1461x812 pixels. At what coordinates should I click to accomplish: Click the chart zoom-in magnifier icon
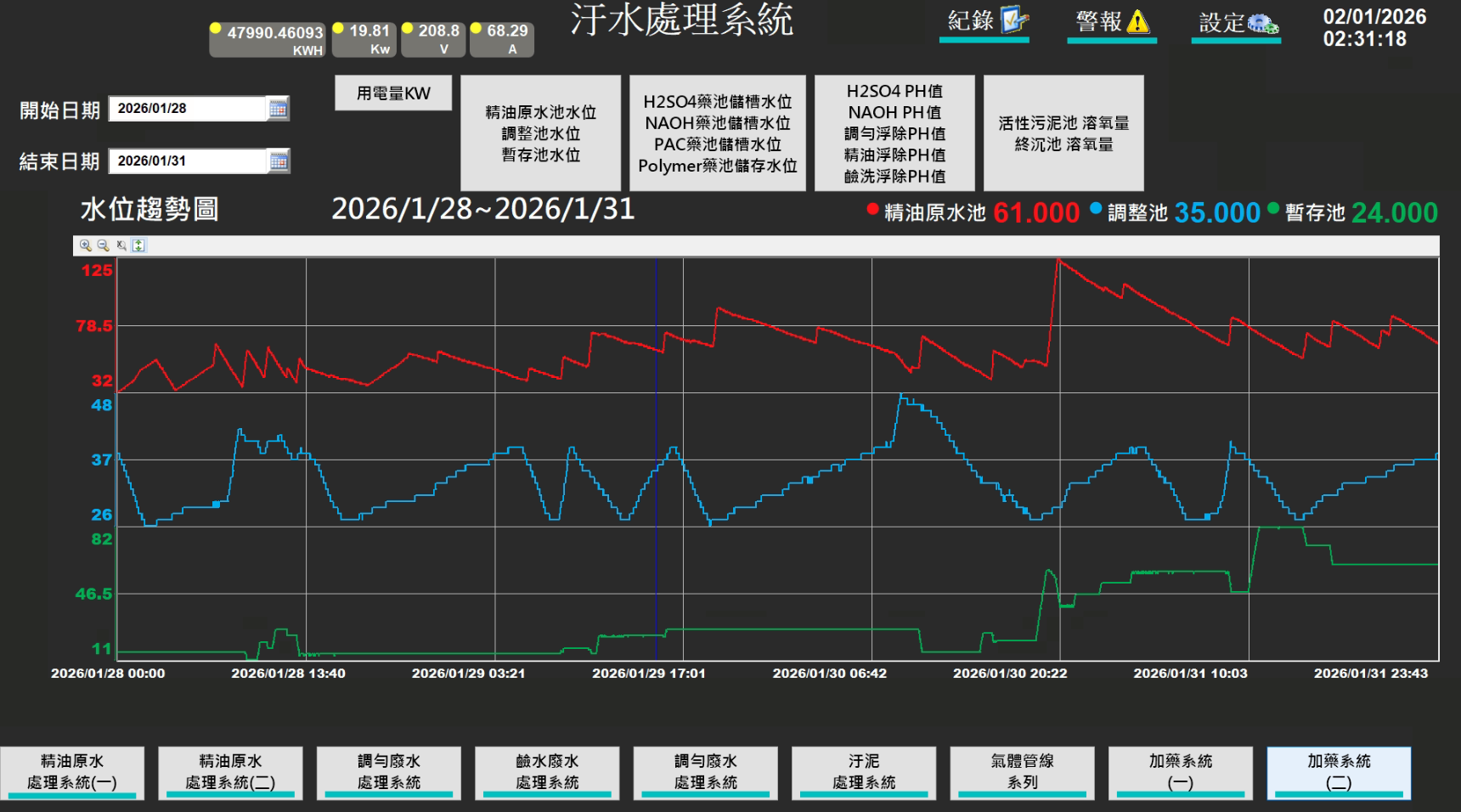[86, 245]
